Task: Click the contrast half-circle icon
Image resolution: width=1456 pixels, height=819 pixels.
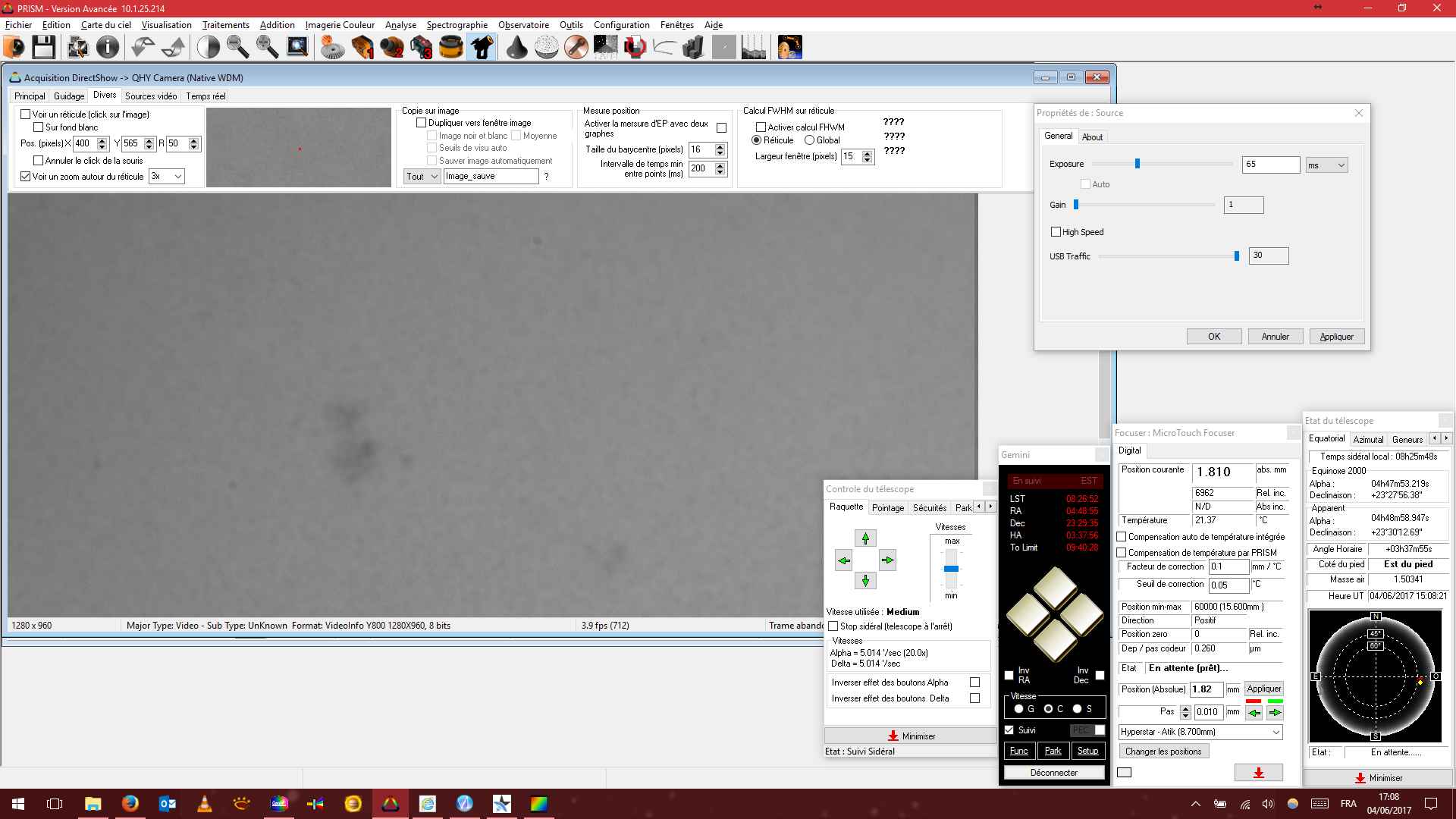Action: click(208, 47)
